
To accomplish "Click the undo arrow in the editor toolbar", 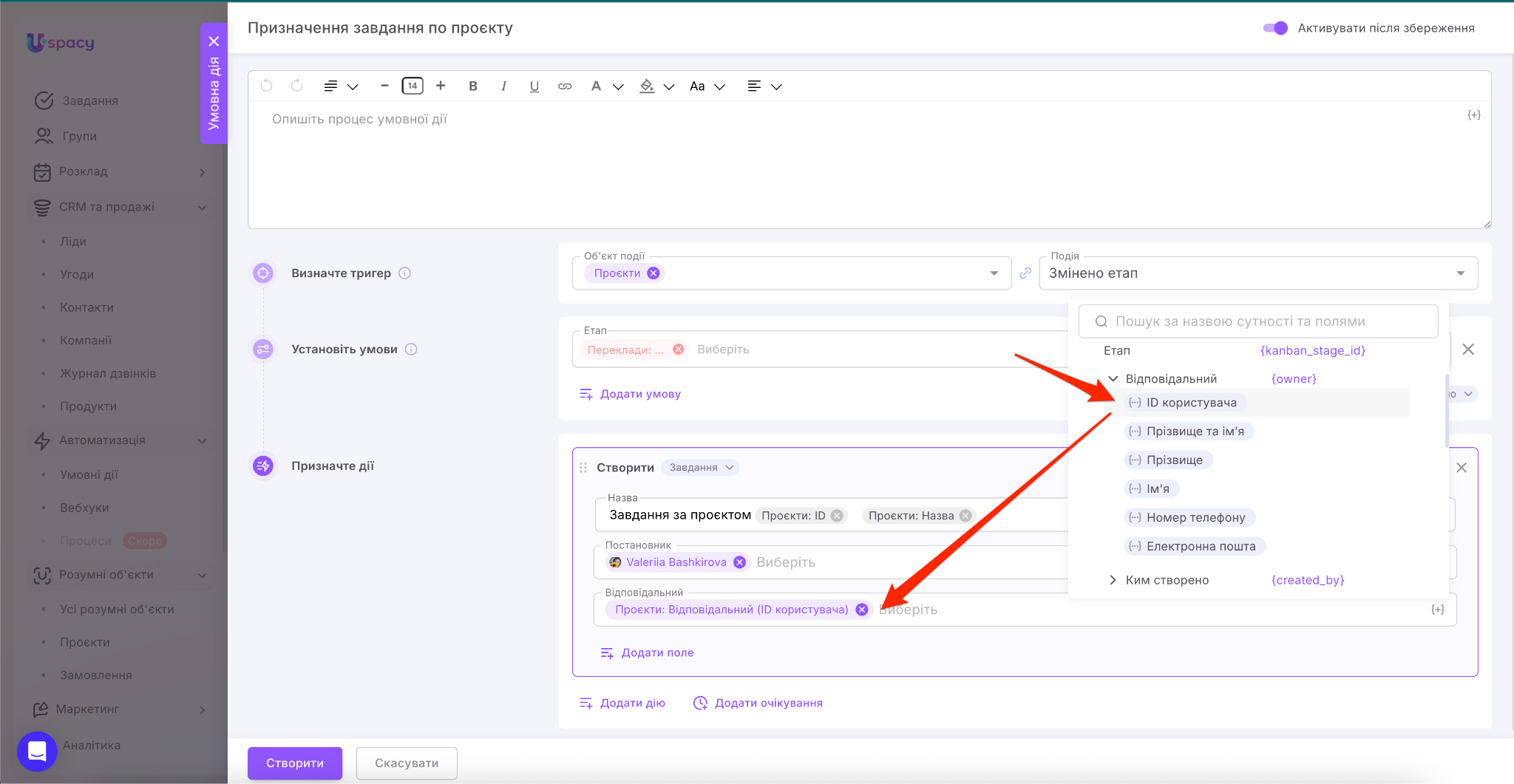I will (x=267, y=86).
